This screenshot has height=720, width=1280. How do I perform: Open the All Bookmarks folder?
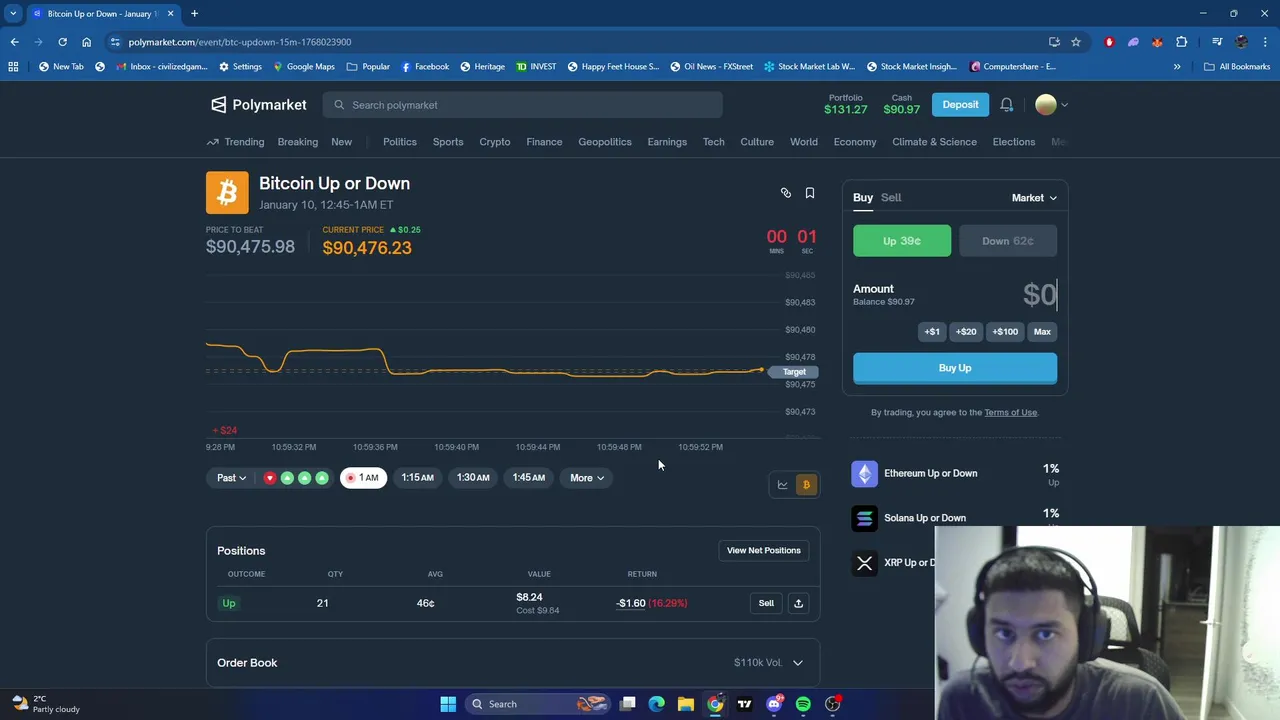tap(1237, 67)
